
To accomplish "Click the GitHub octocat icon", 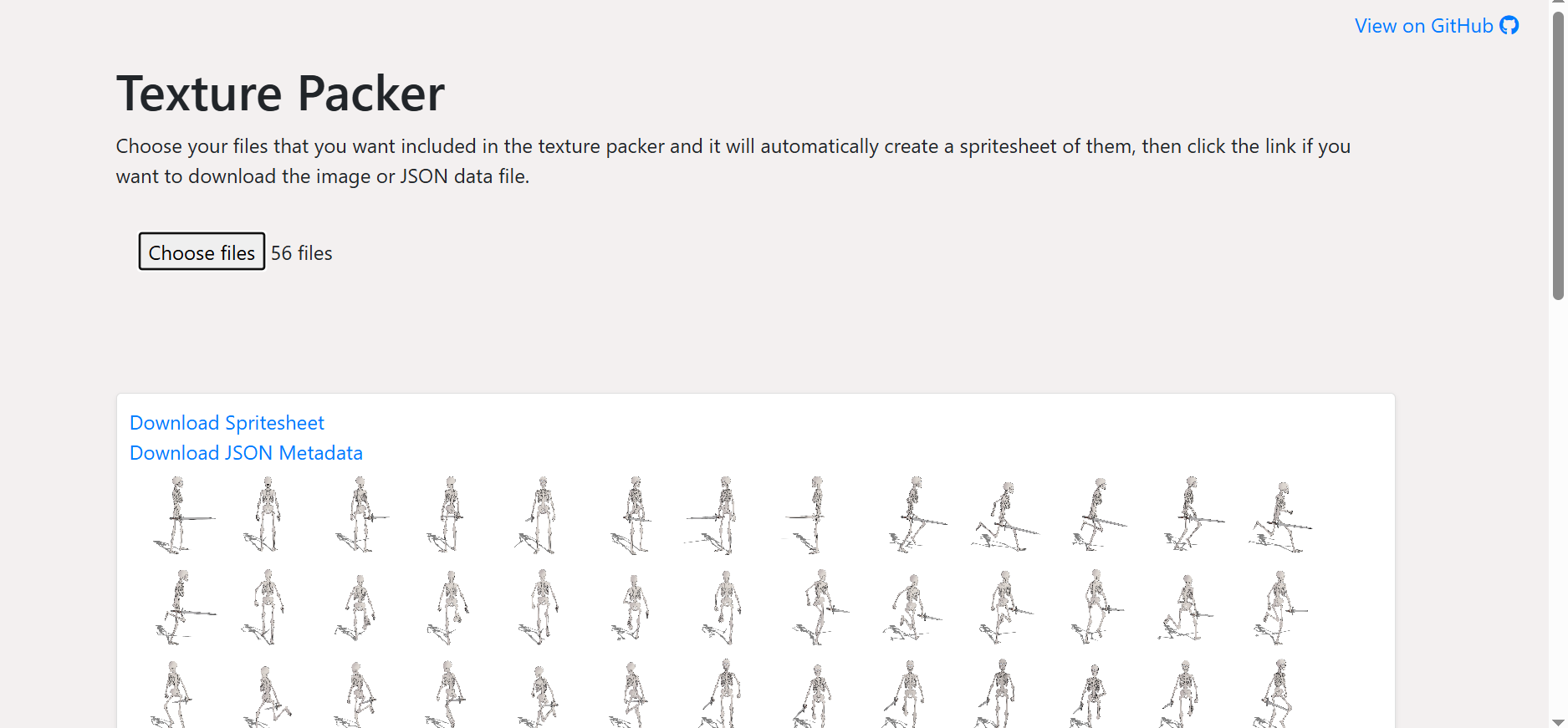I will (1509, 26).
